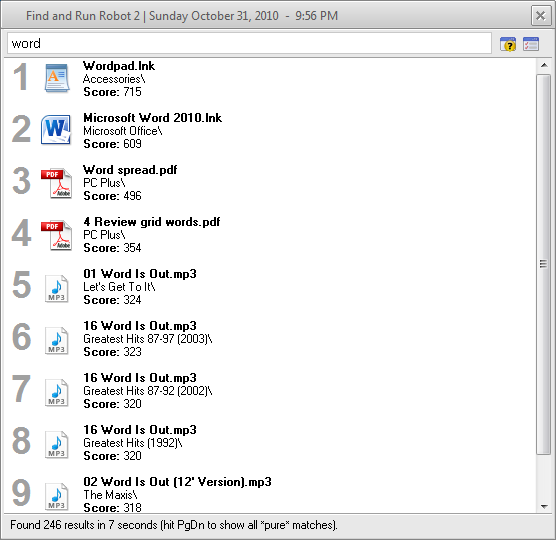Click result number 4 label

pos(21,233)
